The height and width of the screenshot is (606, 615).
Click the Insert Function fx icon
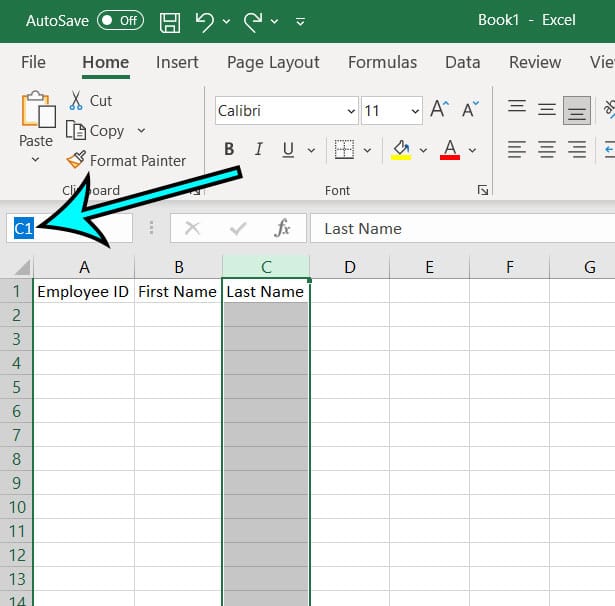coord(282,228)
